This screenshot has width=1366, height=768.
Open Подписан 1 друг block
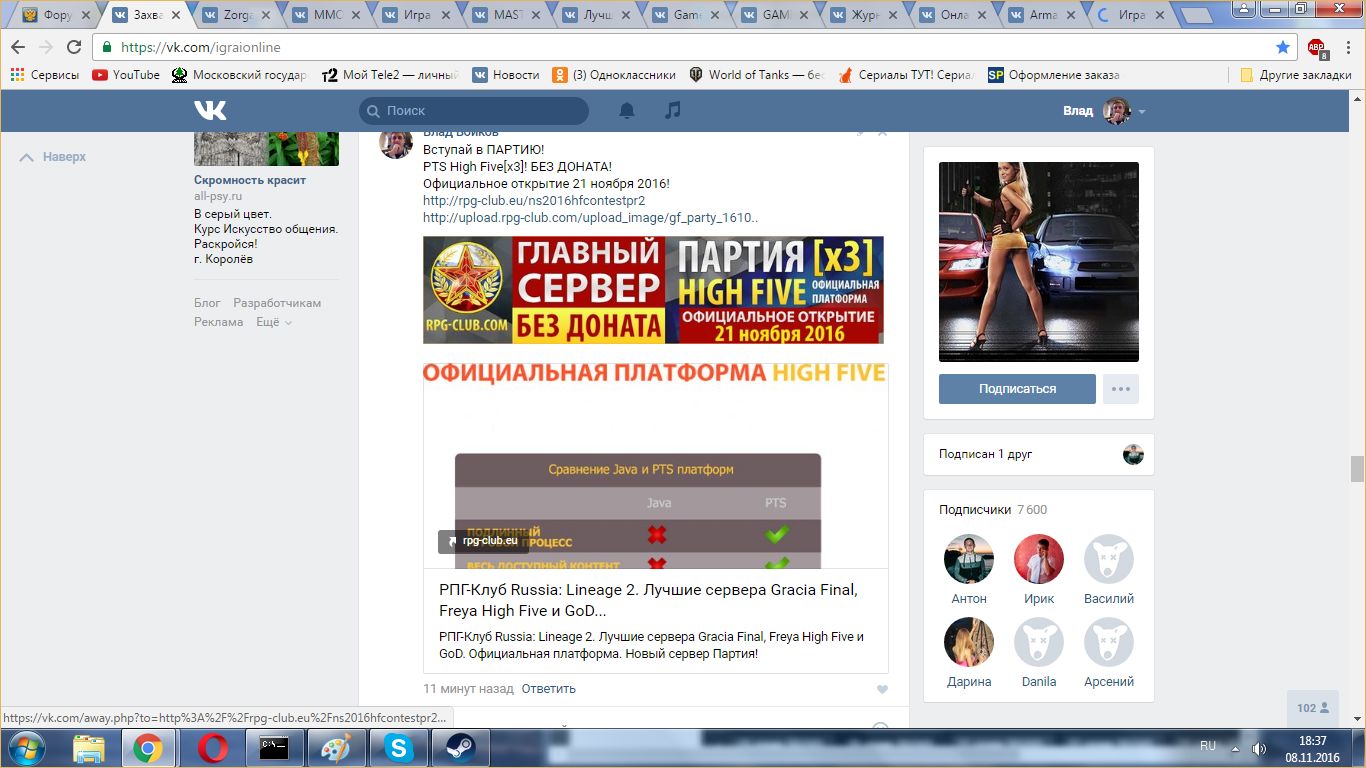coord(1039,454)
